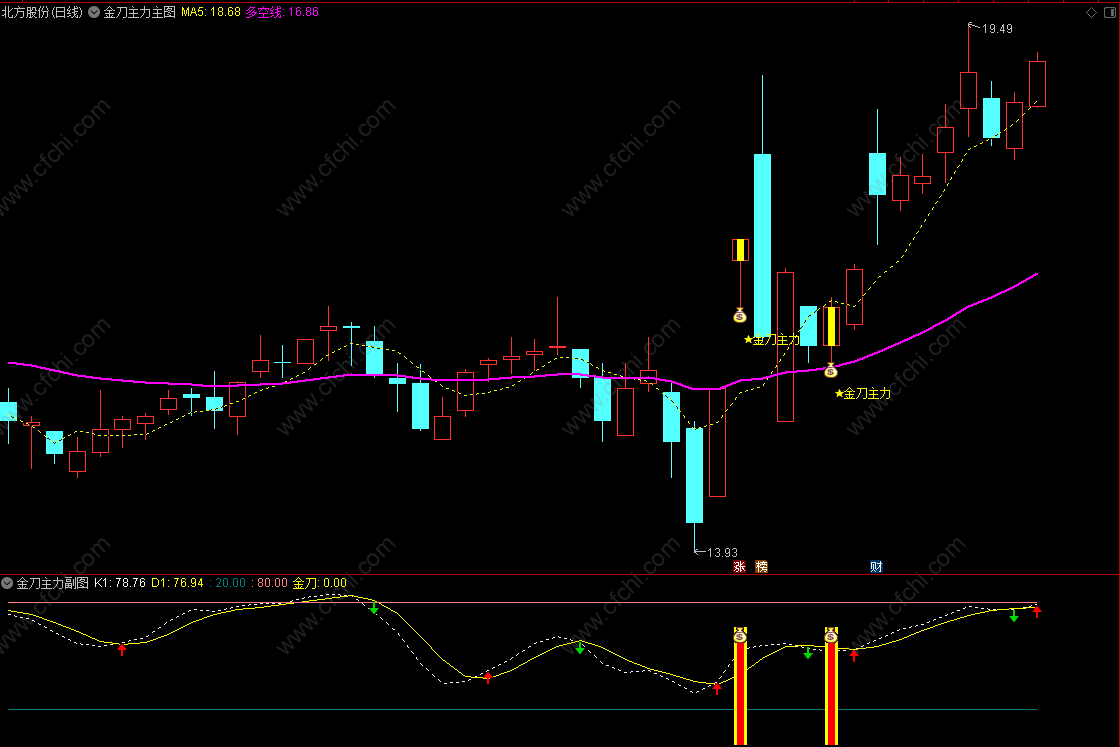Click the diamond icon at top right

pos(1091,12)
